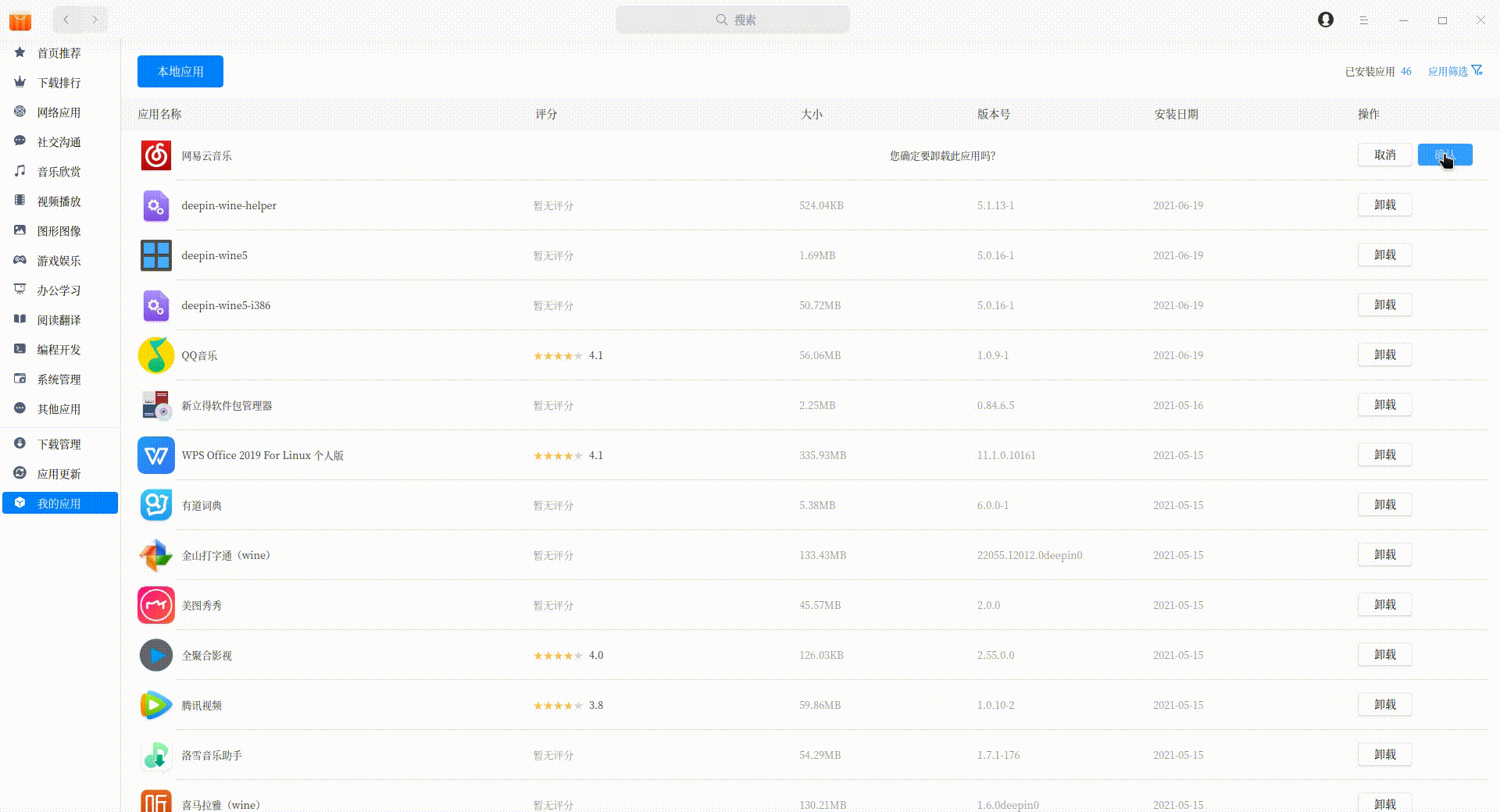Click the QQ音乐 app icon

point(156,355)
